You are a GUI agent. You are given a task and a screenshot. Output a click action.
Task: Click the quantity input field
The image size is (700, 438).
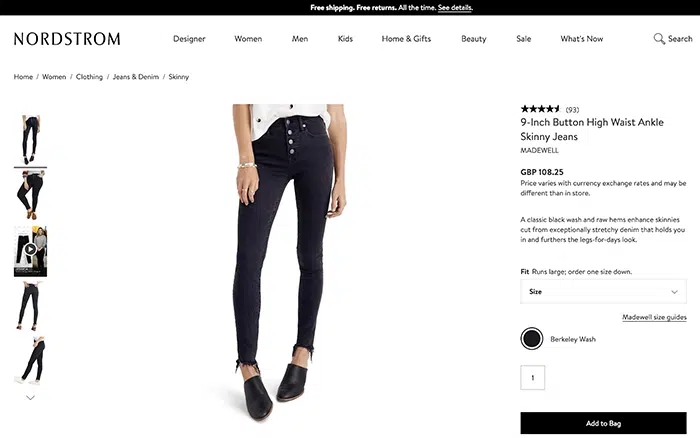tap(533, 378)
